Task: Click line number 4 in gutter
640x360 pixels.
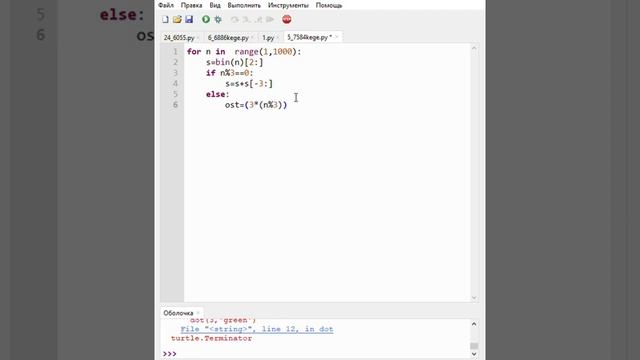Action: pyautogui.click(x=176, y=84)
